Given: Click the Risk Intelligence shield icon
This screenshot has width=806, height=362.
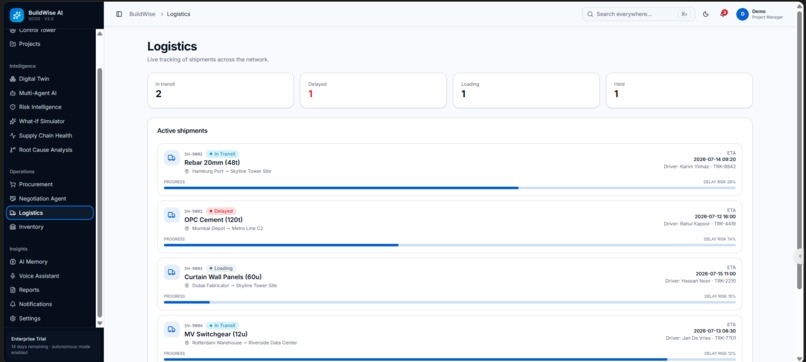Looking at the screenshot, I should pyautogui.click(x=13, y=107).
